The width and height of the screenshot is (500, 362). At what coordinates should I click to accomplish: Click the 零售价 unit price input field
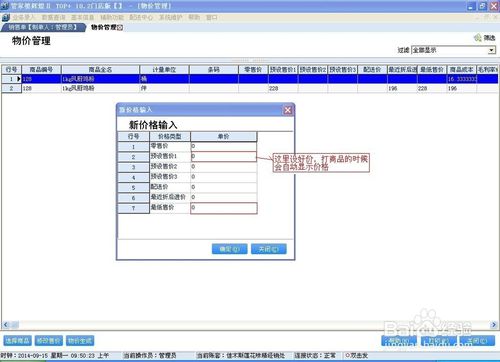(224, 146)
